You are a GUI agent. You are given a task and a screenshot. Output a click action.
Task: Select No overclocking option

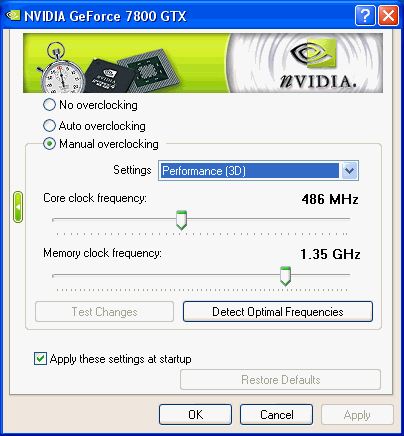(49, 105)
